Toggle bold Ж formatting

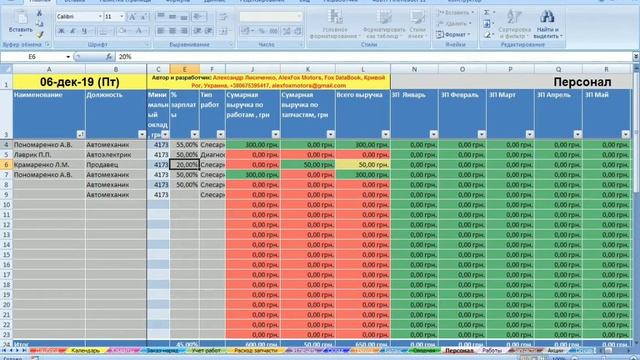click(x=61, y=31)
